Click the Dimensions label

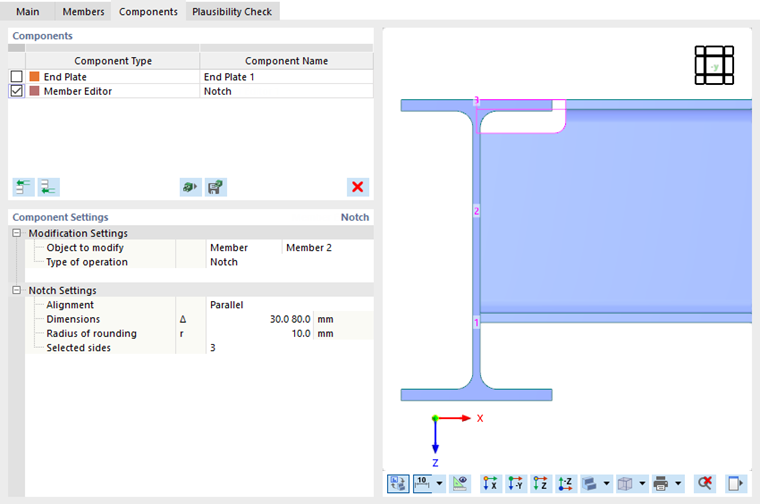(73, 319)
